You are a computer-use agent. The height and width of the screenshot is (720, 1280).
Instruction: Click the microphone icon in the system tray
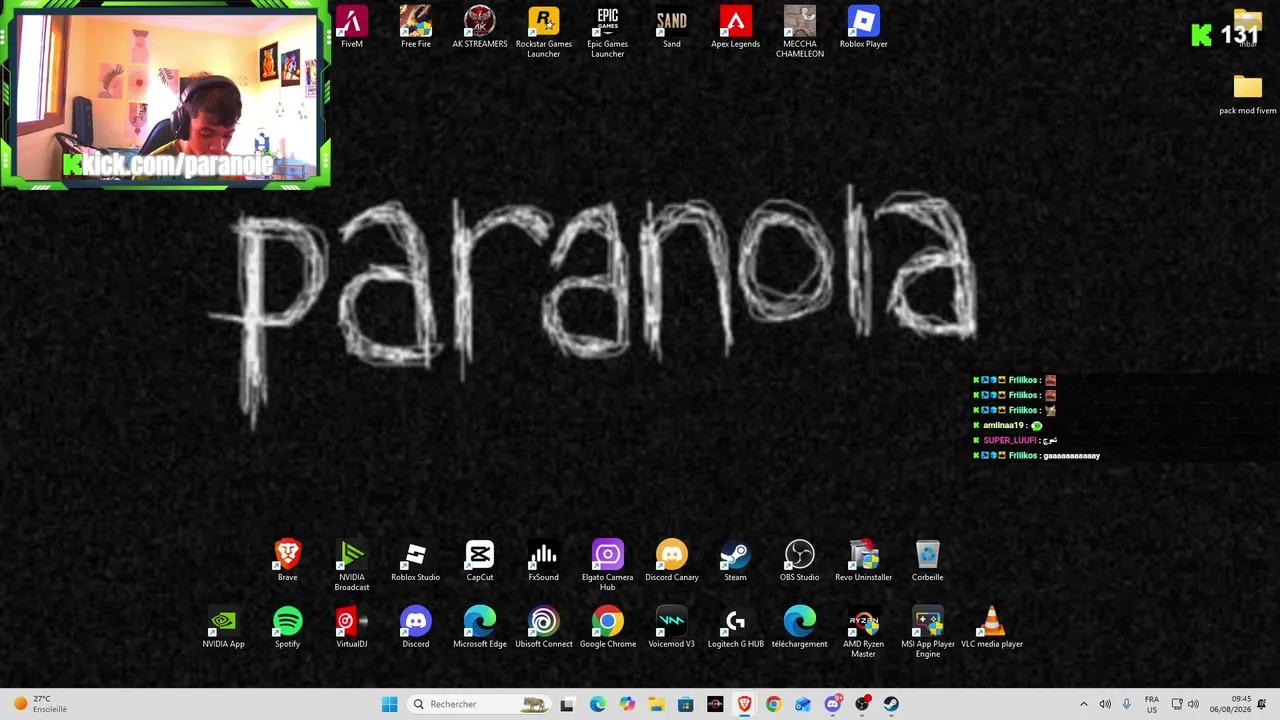click(x=1126, y=704)
